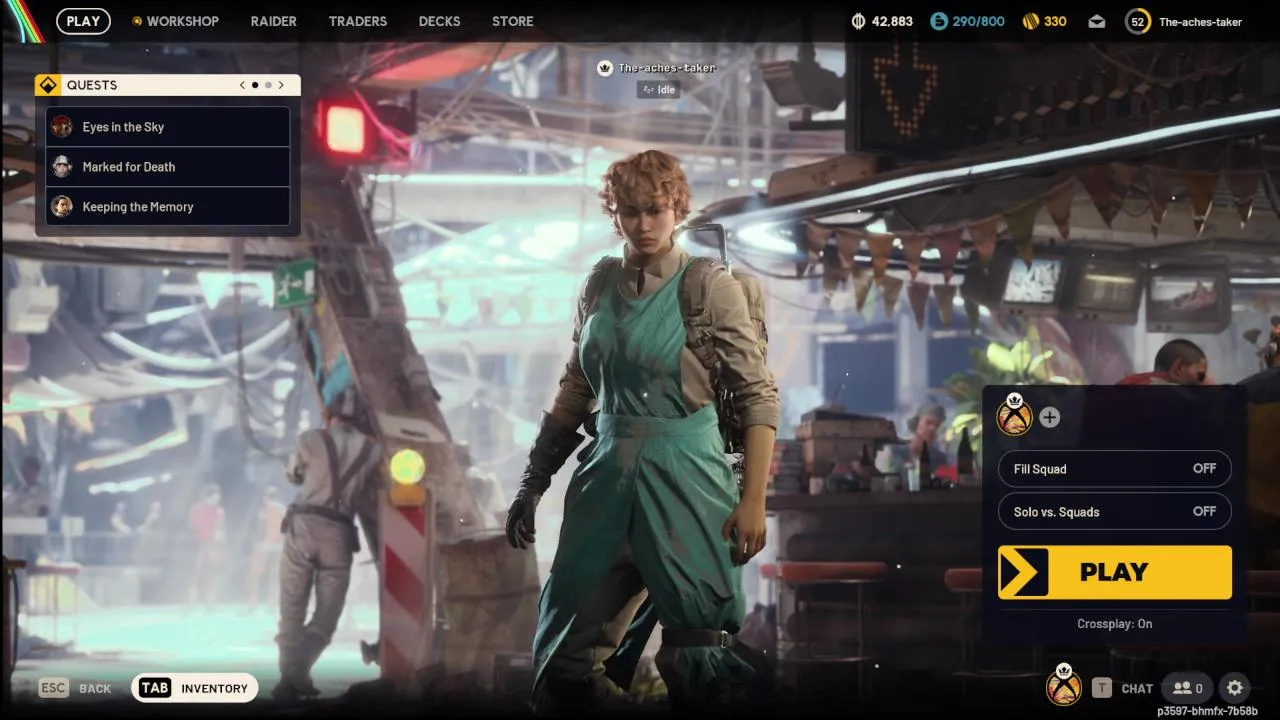Open the mail inbox icon
1280x720 pixels.
(x=1097, y=21)
